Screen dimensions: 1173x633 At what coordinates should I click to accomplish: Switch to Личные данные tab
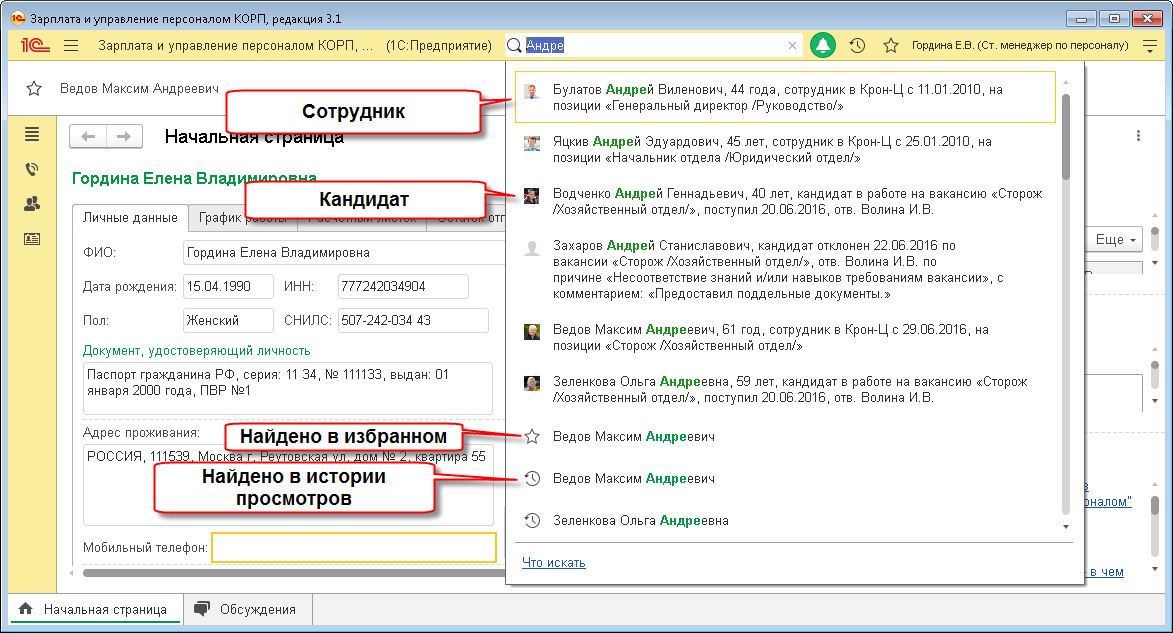point(130,218)
